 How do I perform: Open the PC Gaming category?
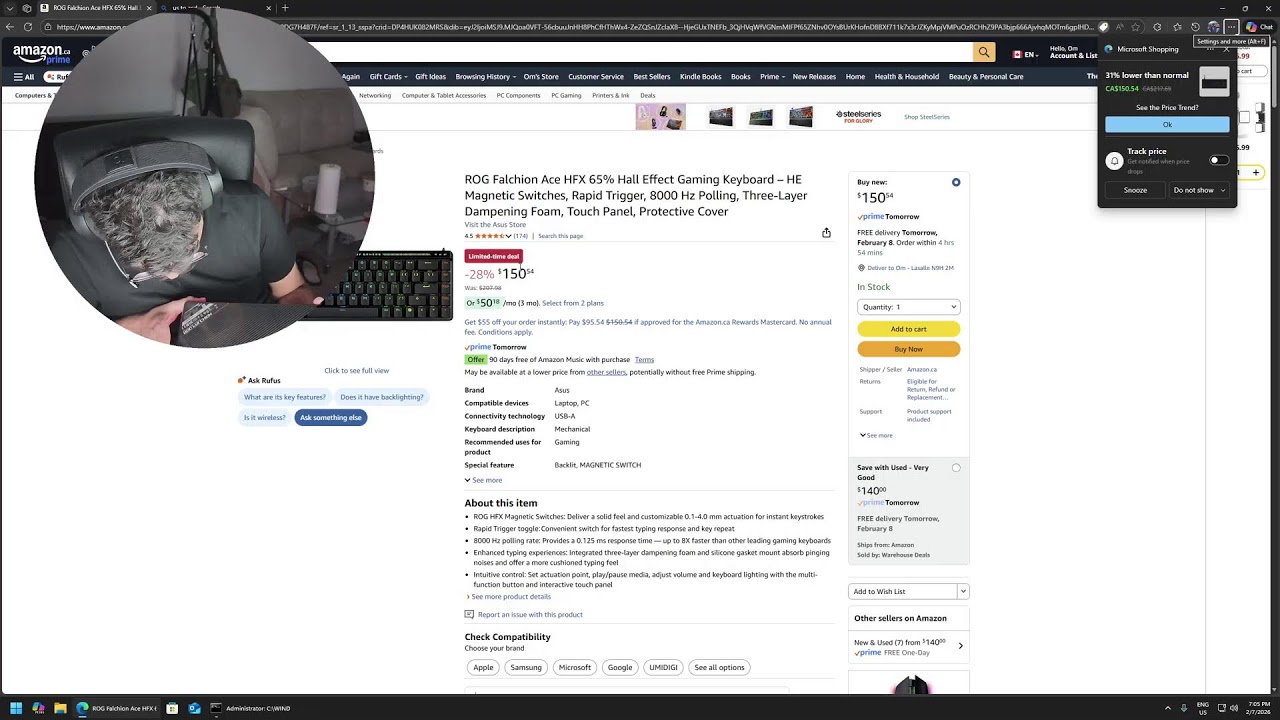tap(566, 95)
